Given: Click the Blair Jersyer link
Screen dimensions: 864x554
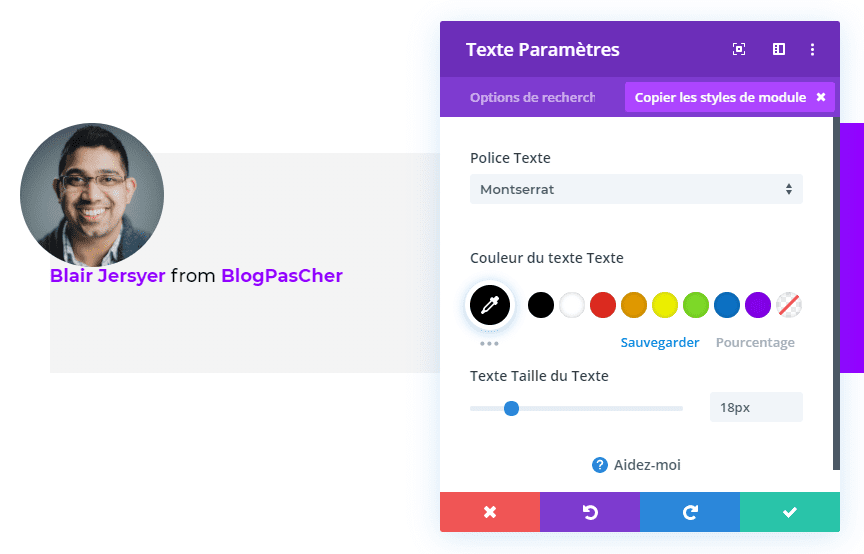Looking at the screenshot, I should pos(107,276).
